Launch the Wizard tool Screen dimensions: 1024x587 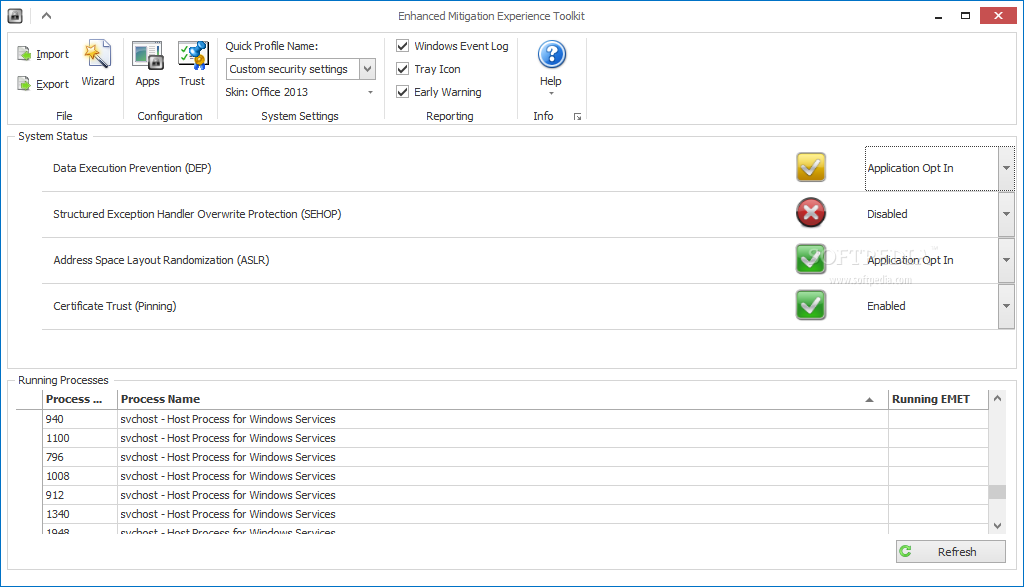(98, 64)
